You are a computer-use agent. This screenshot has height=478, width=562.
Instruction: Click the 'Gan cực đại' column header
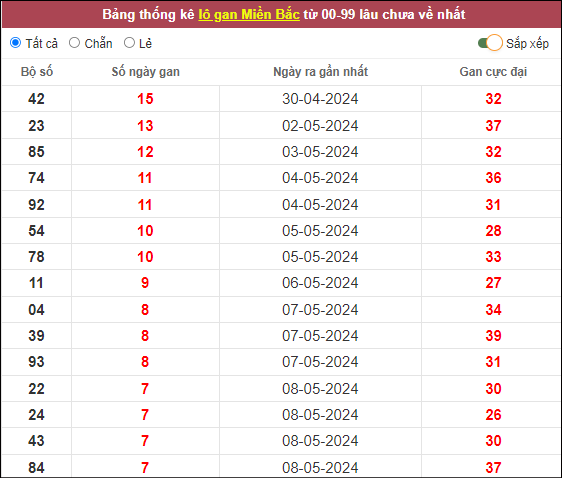click(x=493, y=72)
